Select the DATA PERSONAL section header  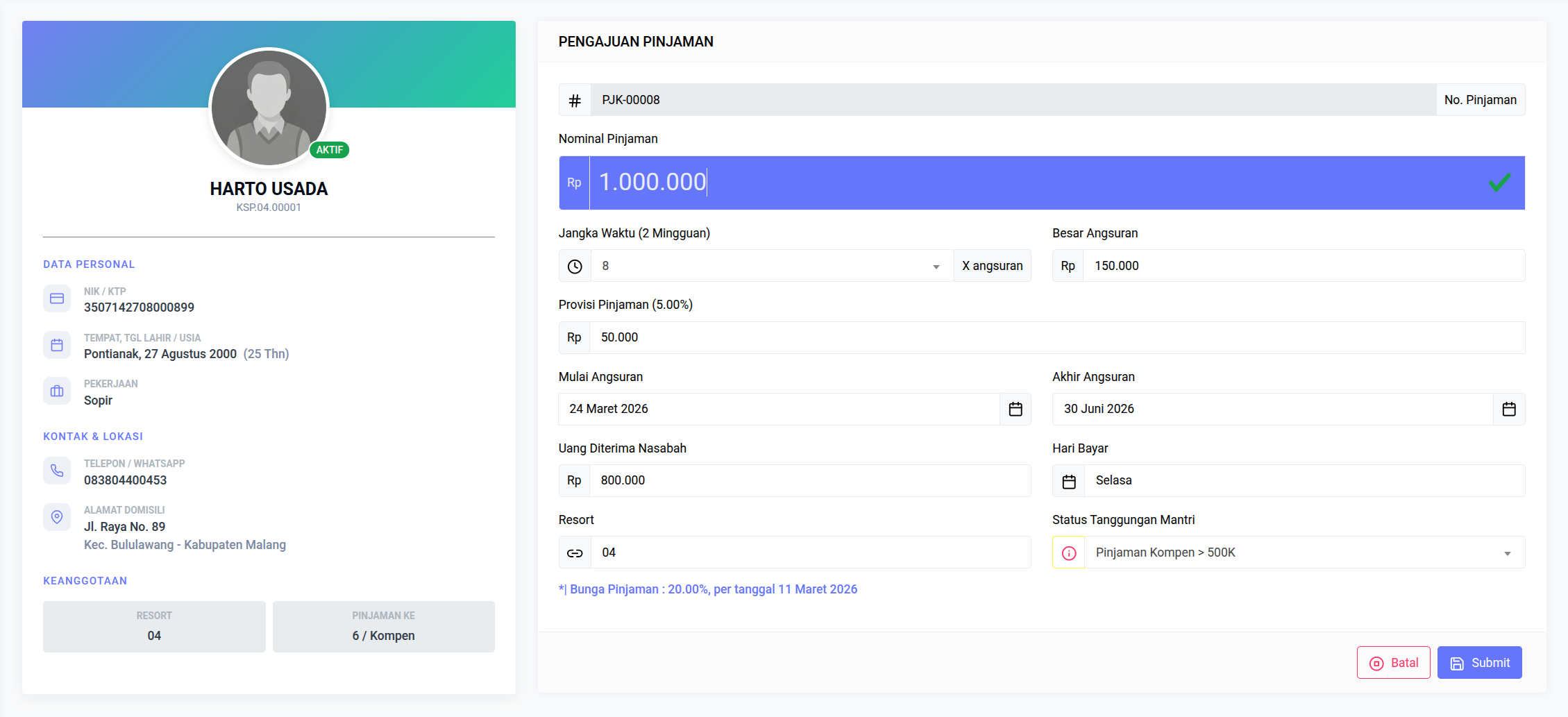(89, 264)
